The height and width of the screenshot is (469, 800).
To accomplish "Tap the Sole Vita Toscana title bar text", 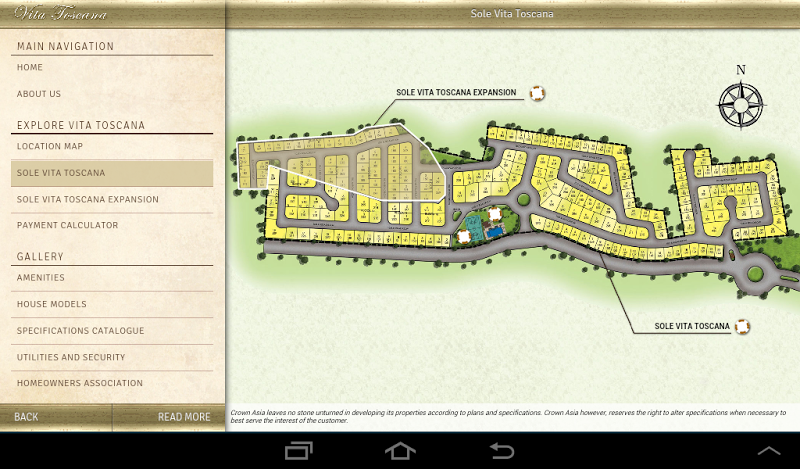I will pyautogui.click(x=512, y=14).
